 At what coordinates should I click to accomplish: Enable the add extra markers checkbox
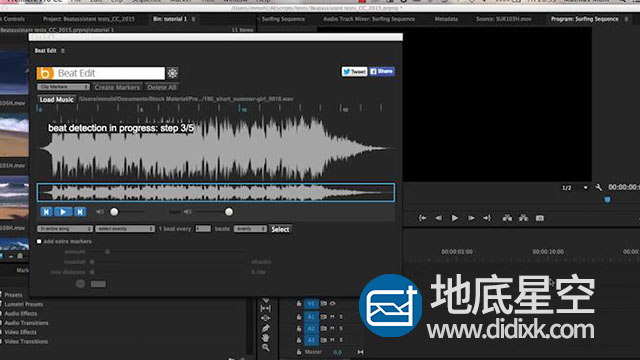tap(39, 242)
